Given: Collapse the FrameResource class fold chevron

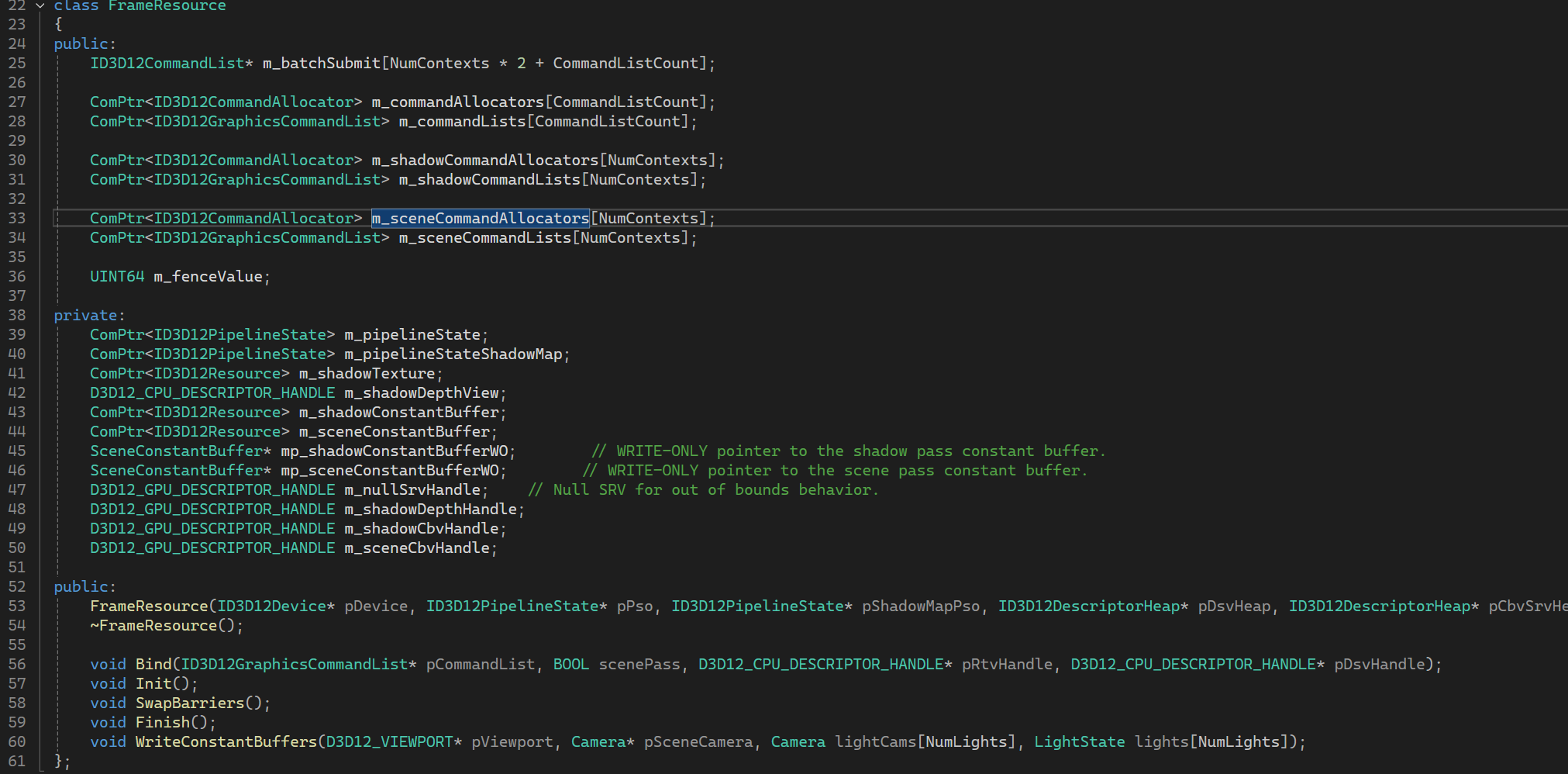Looking at the screenshot, I should [x=40, y=5].
